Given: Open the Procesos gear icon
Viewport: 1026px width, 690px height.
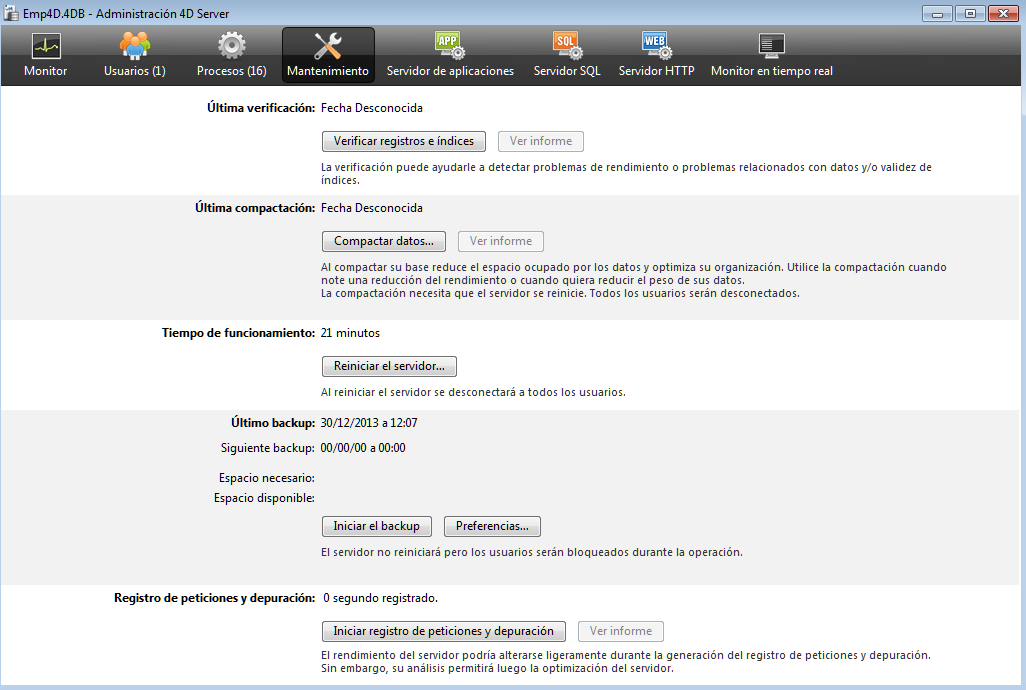Looking at the screenshot, I should (x=231, y=45).
